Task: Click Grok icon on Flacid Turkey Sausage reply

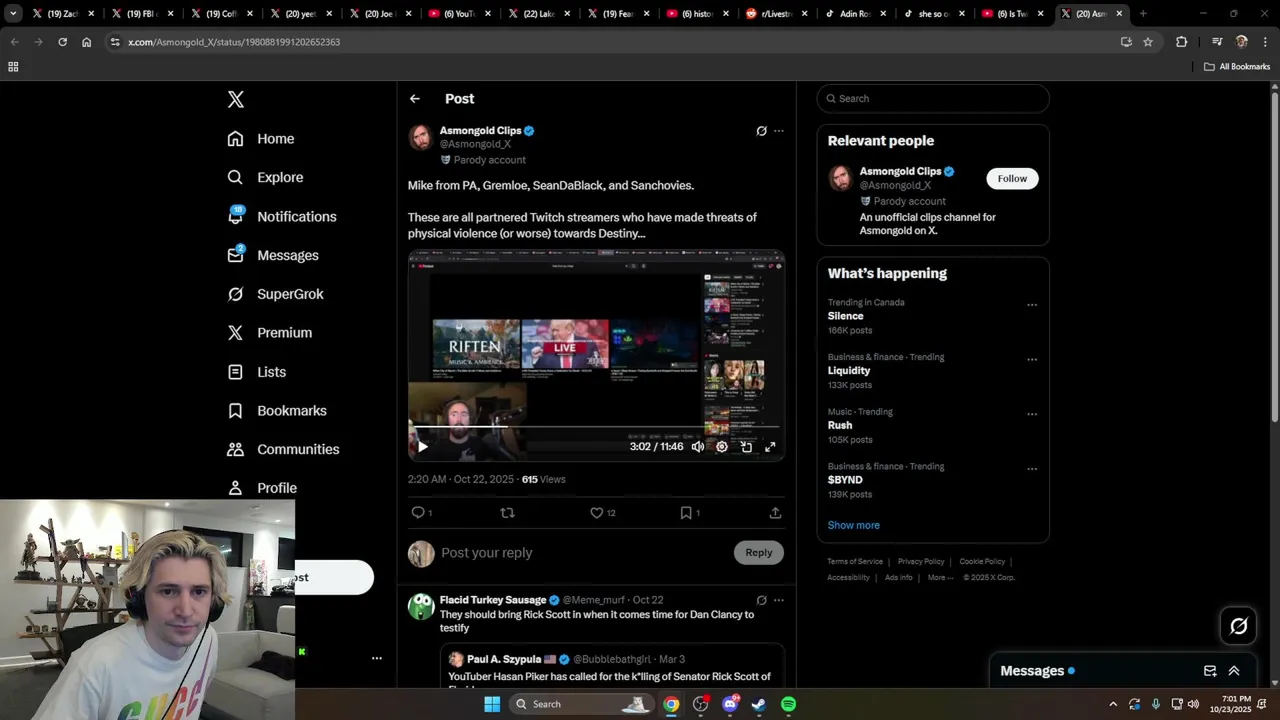Action: pyautogui.click(x=761, y=601)
